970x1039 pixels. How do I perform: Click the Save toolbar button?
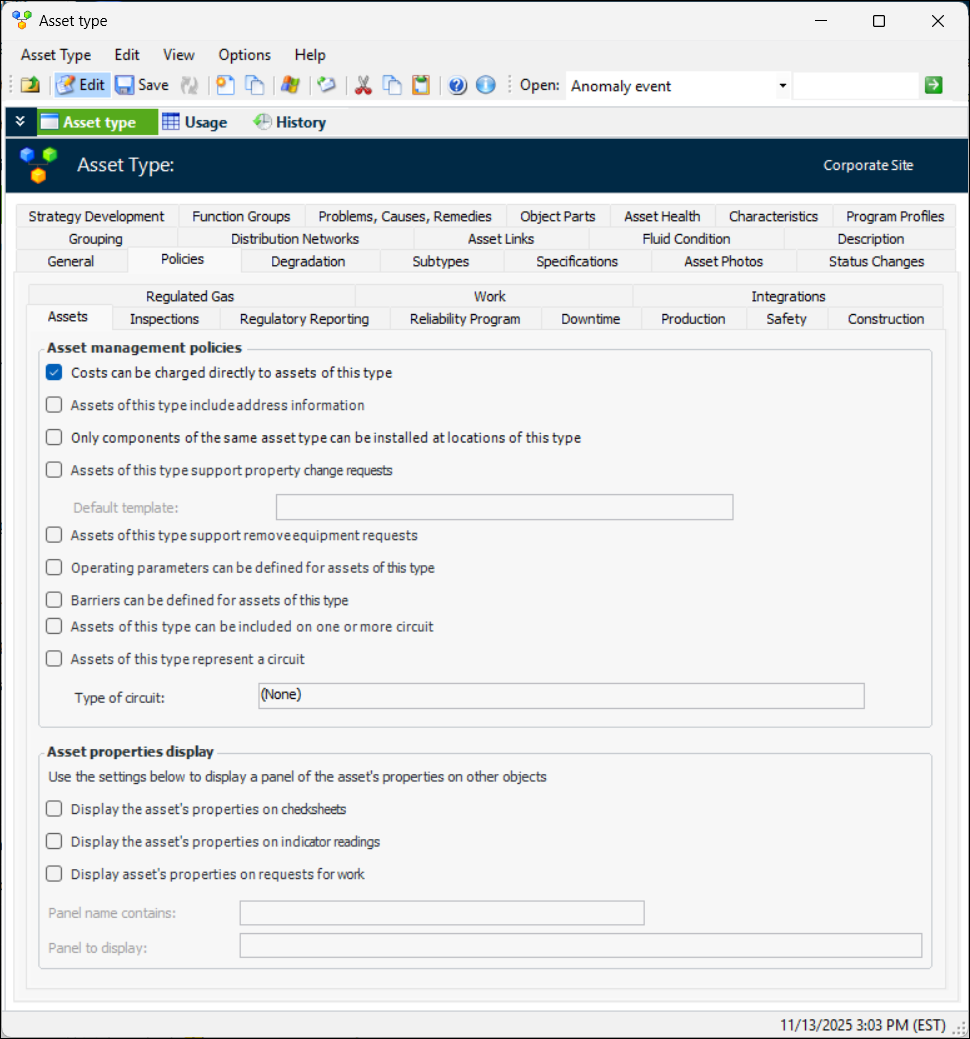click(141, 85)
